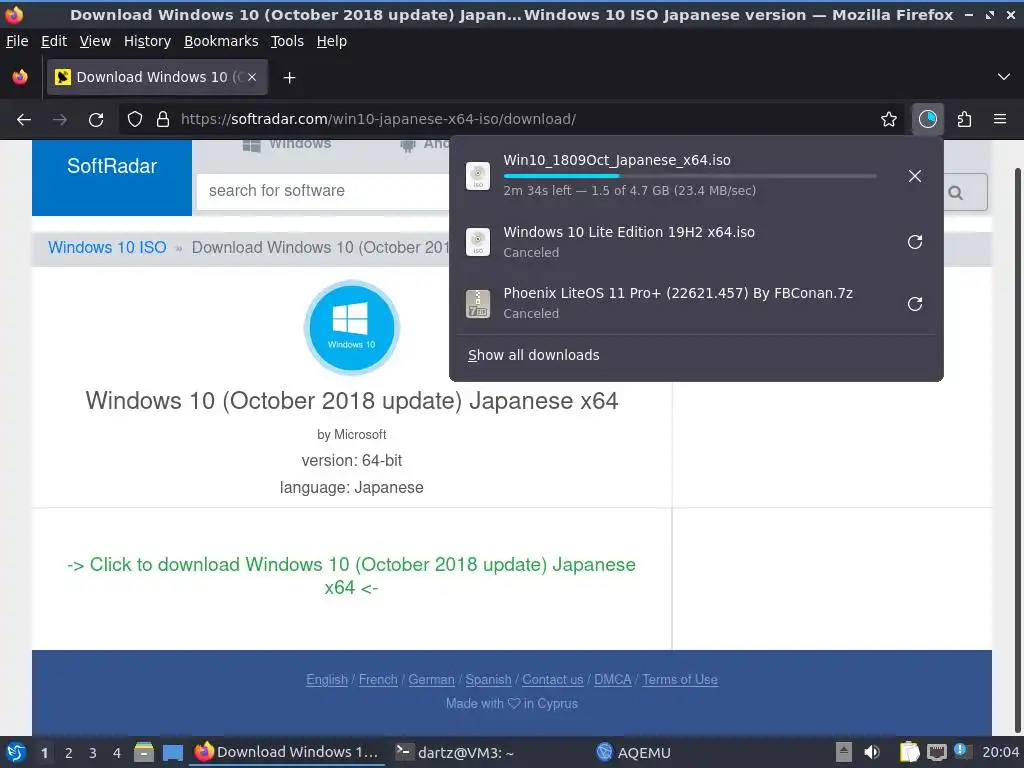The image size is (1024, 768).
Task: Open the file manager taskbar icon
Action: point(144,752)
